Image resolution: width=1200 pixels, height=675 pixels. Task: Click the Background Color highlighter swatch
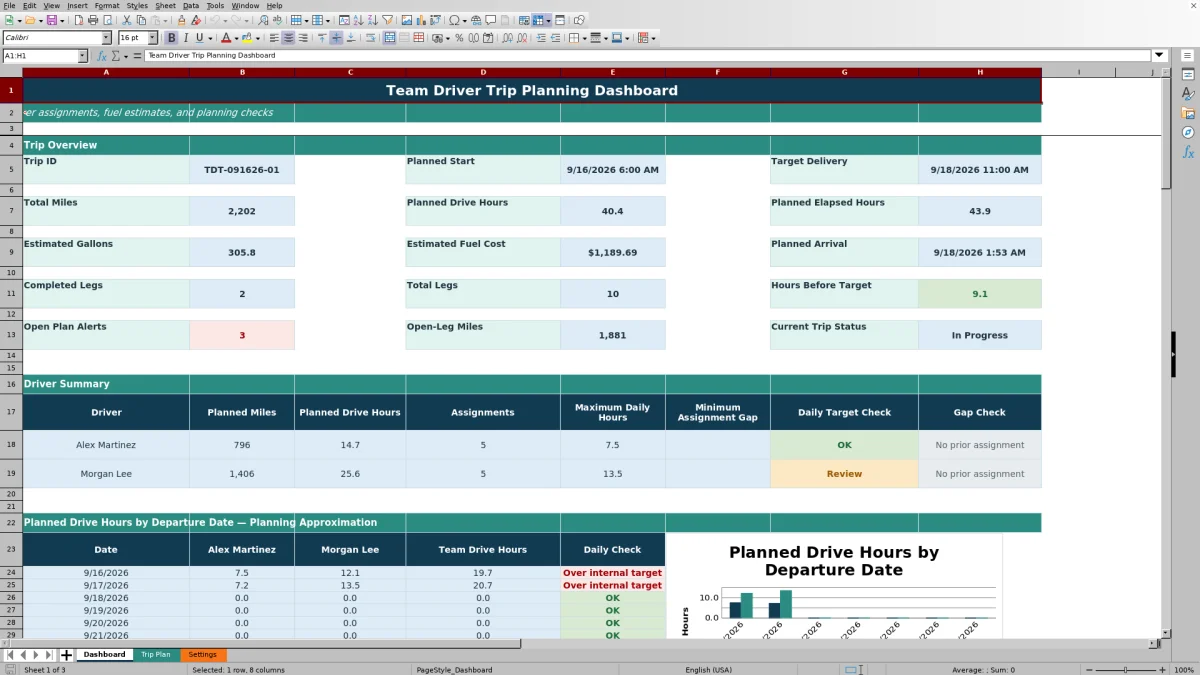(245, 38)
